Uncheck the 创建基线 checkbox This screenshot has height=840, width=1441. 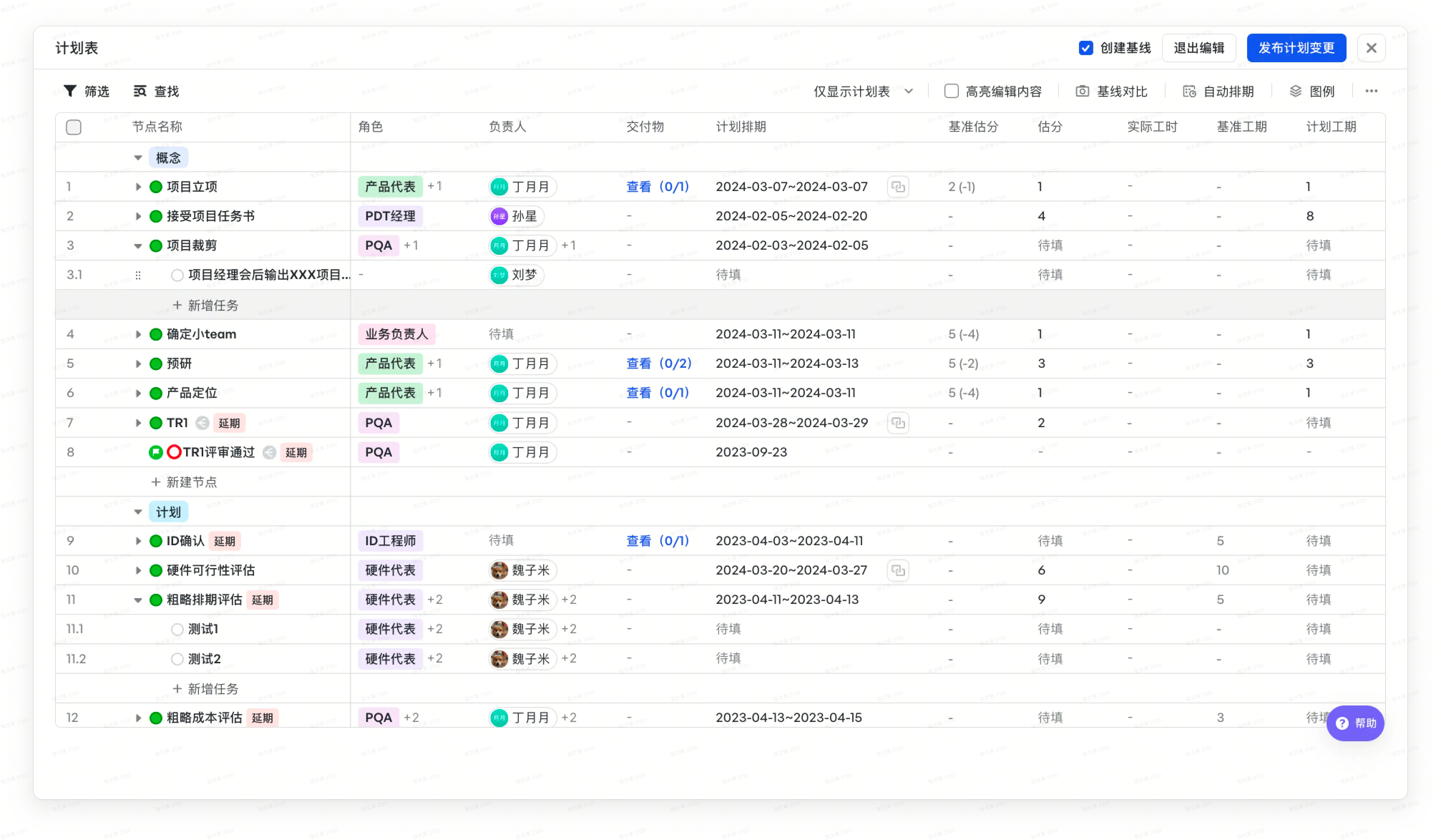click(1086, 48)
